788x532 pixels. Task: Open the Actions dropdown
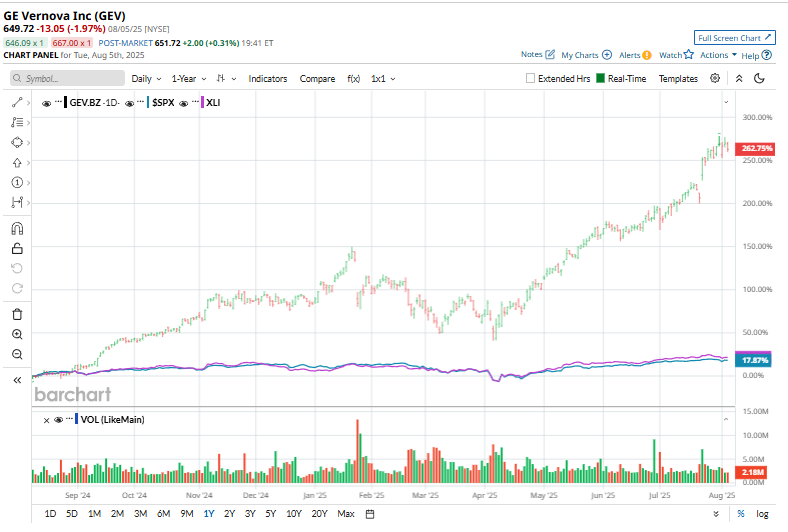719,55
